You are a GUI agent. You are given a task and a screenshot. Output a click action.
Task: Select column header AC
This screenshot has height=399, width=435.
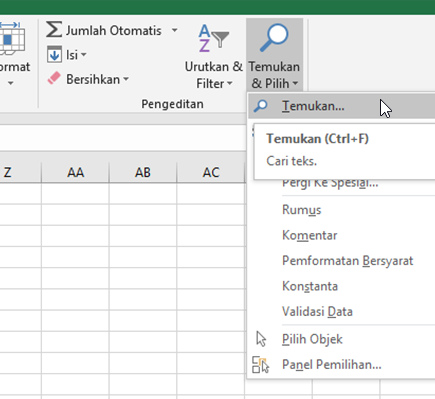[x=211, y=172]
